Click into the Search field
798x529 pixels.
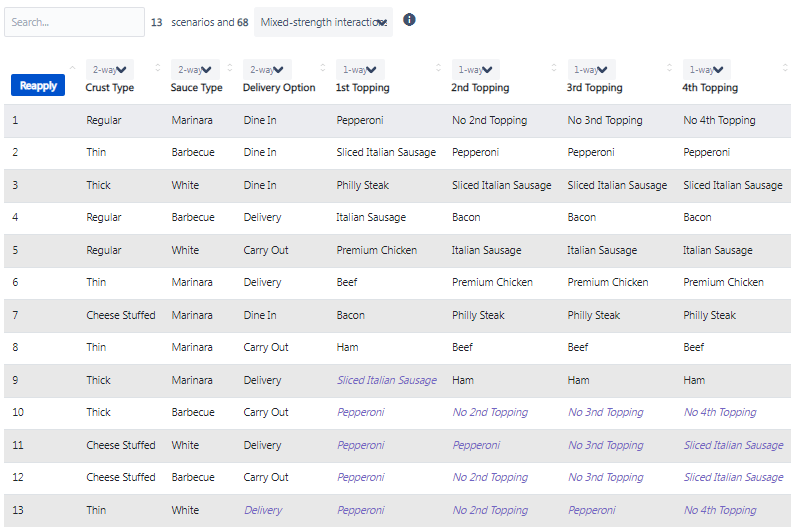click(x=74, y=22)
